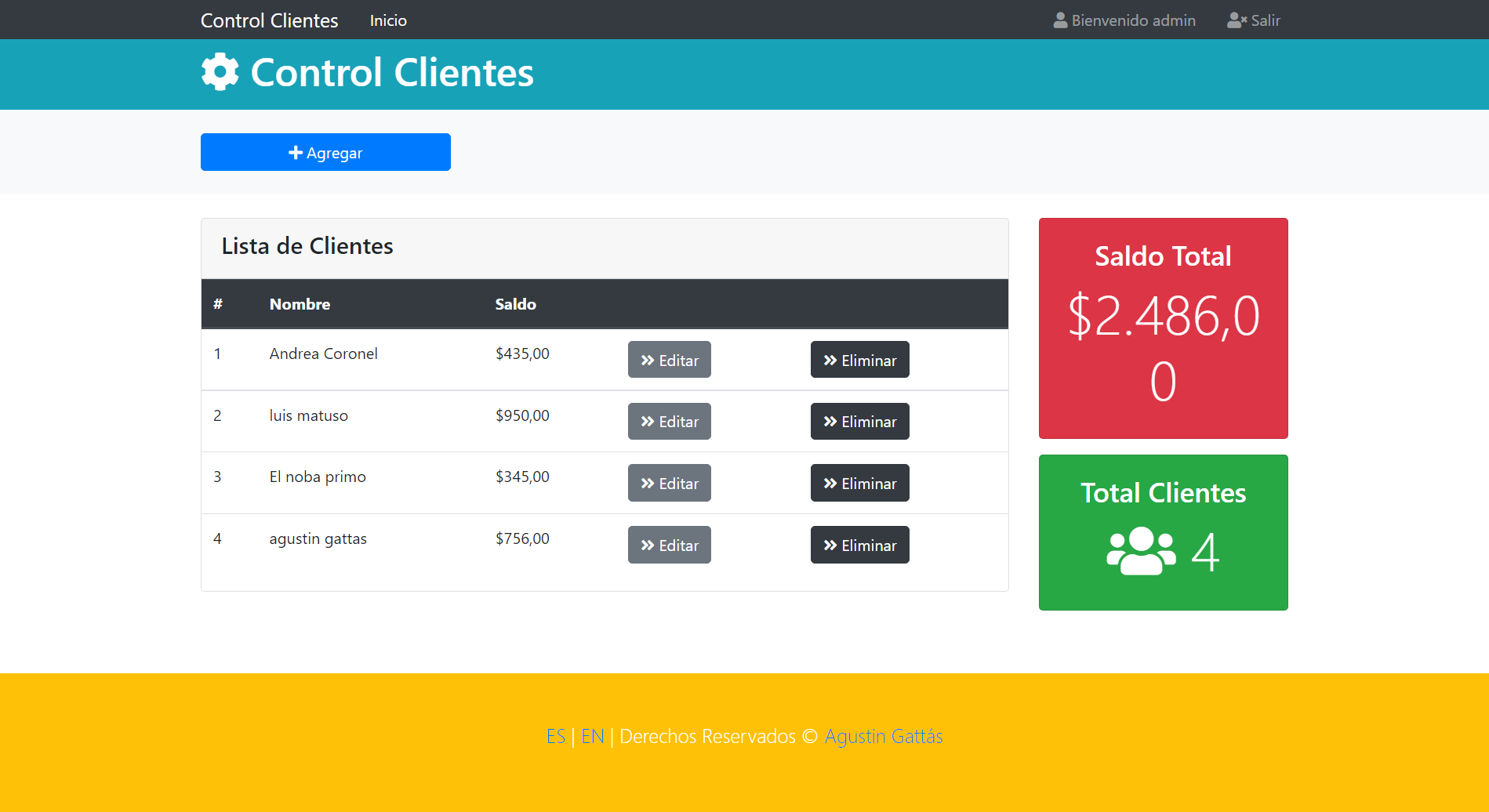Click the Saldo column header
The width and height of the screenshot is (1489, 812).
pos(516,304)
